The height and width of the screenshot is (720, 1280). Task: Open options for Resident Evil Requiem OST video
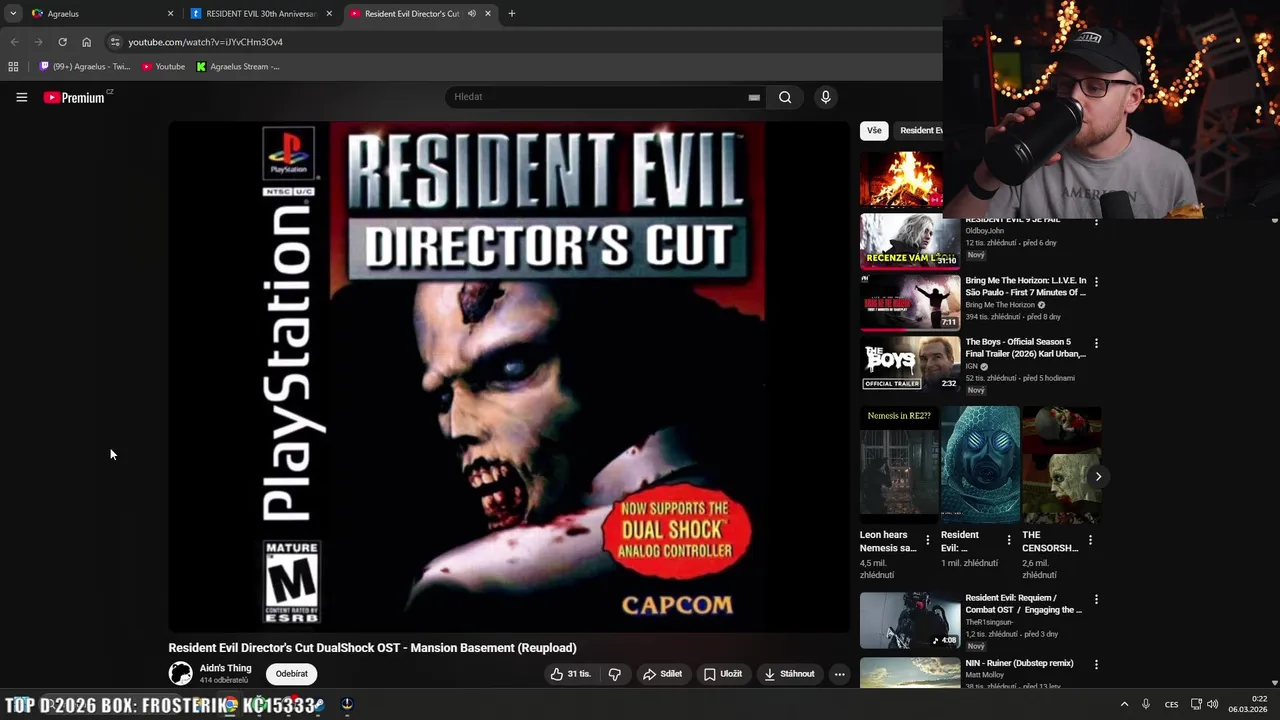pyautogui.click(x=1096, y=599)
